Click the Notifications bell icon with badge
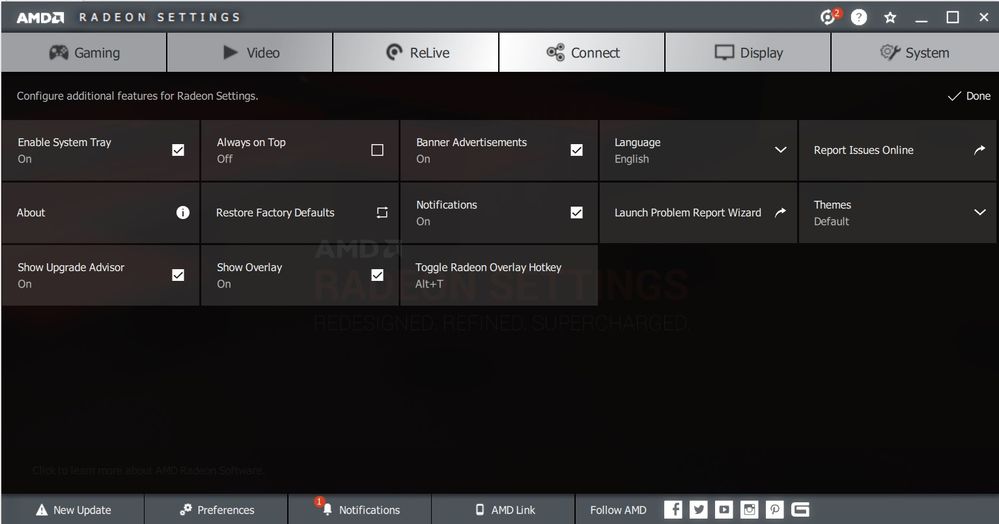 tap(325, 507)
